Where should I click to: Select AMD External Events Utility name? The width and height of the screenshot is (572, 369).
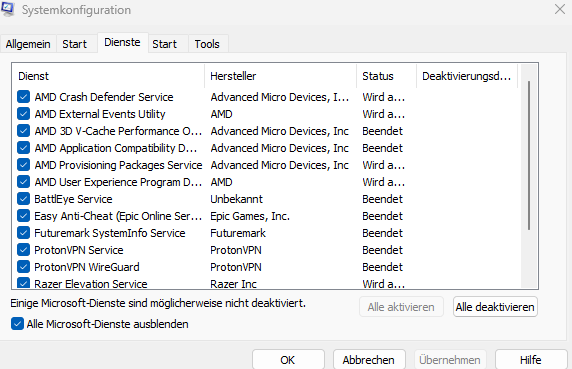100,114
